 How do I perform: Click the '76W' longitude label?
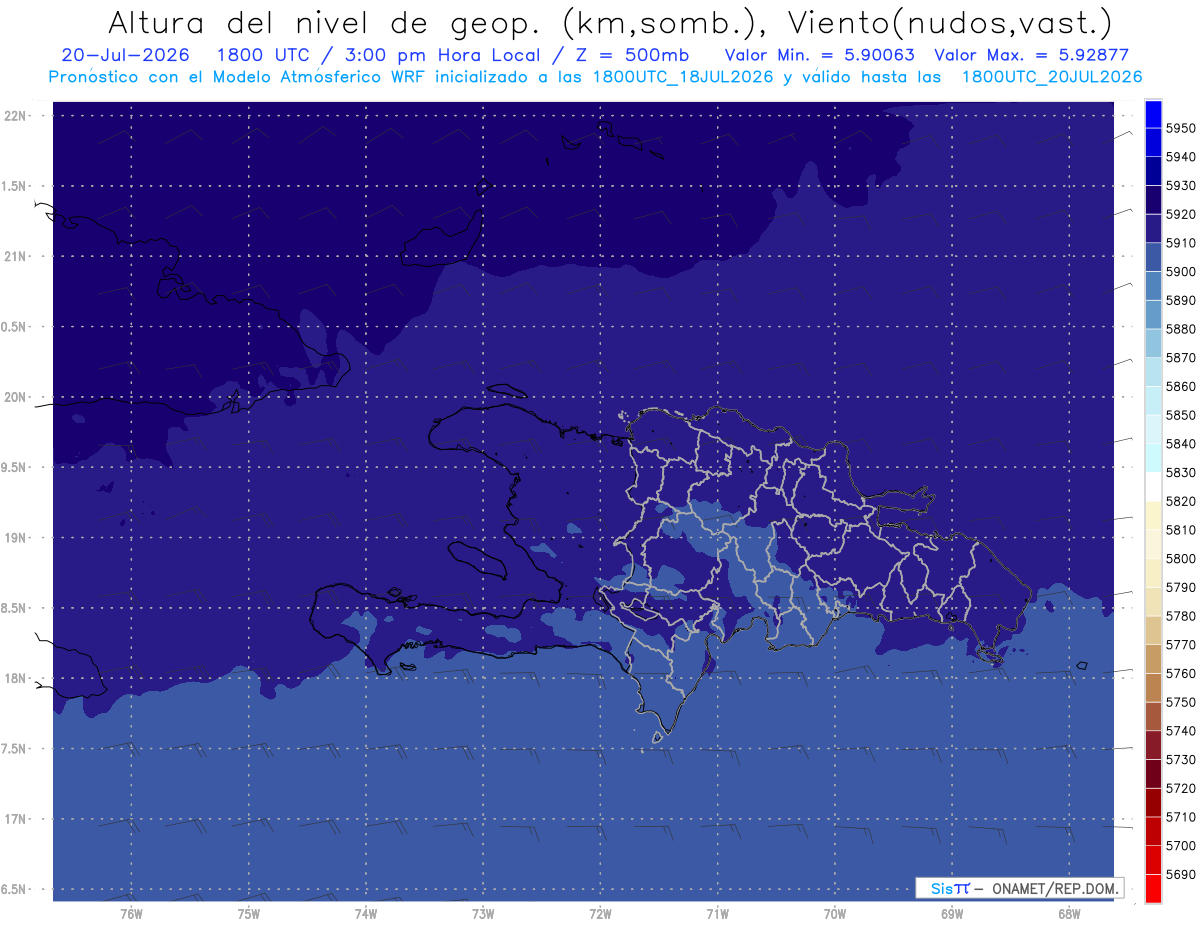[131, 913]
